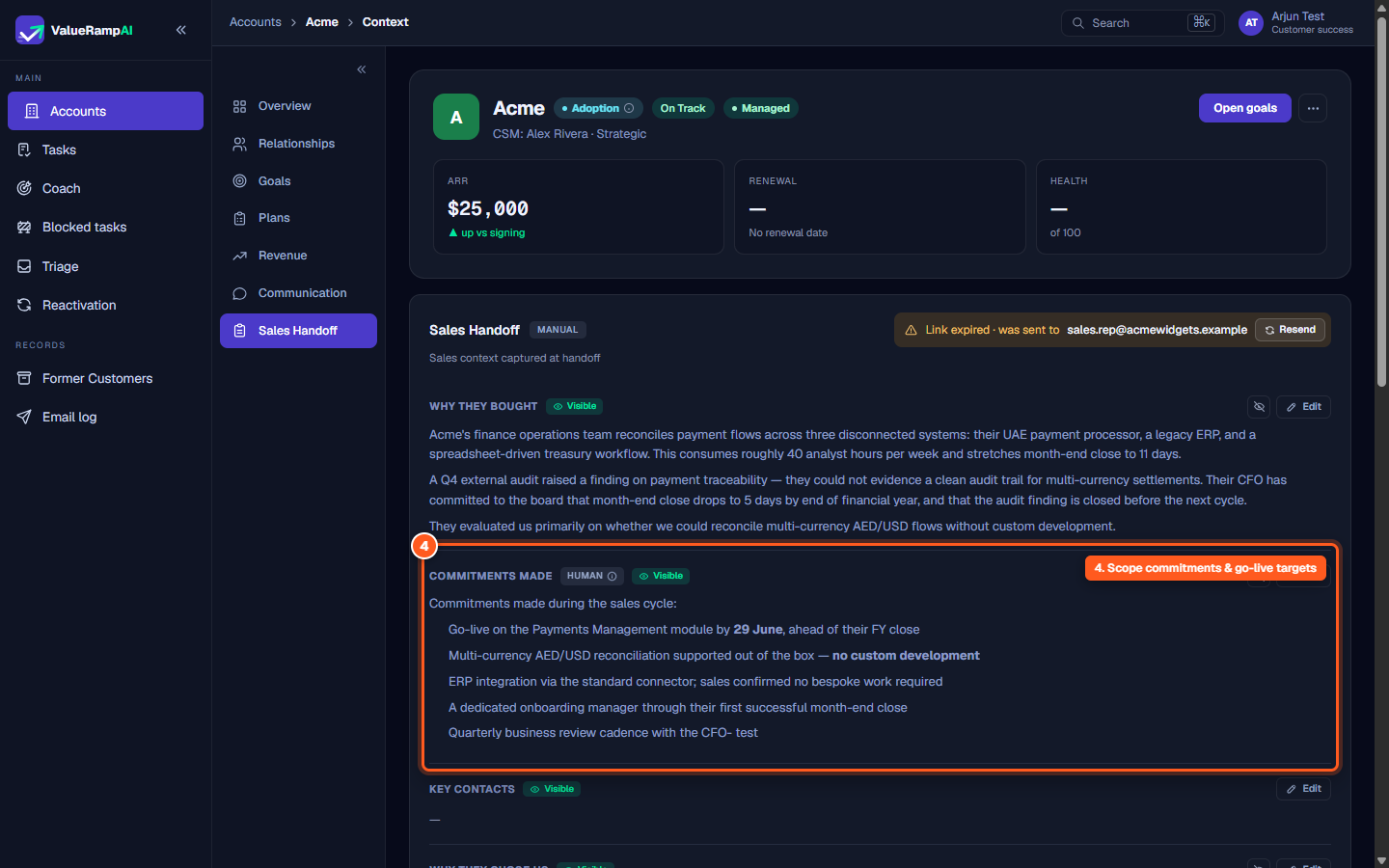The image size is (1389, 868).
Task: Click the 'of 100' health text
Action: pyautogui.click(x=1066, y=232)
